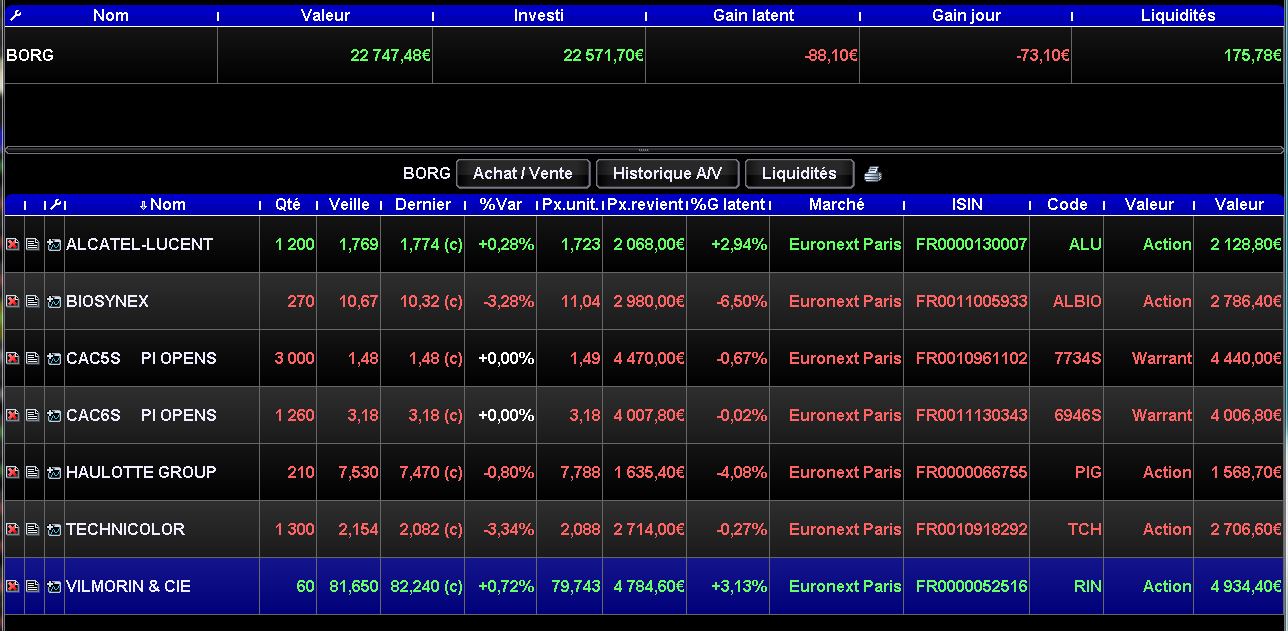Click ISIN FR0010918292 in TECHNICOLOR row
1288x631 pixels.
pyautogui.click(x=971, y=529)
